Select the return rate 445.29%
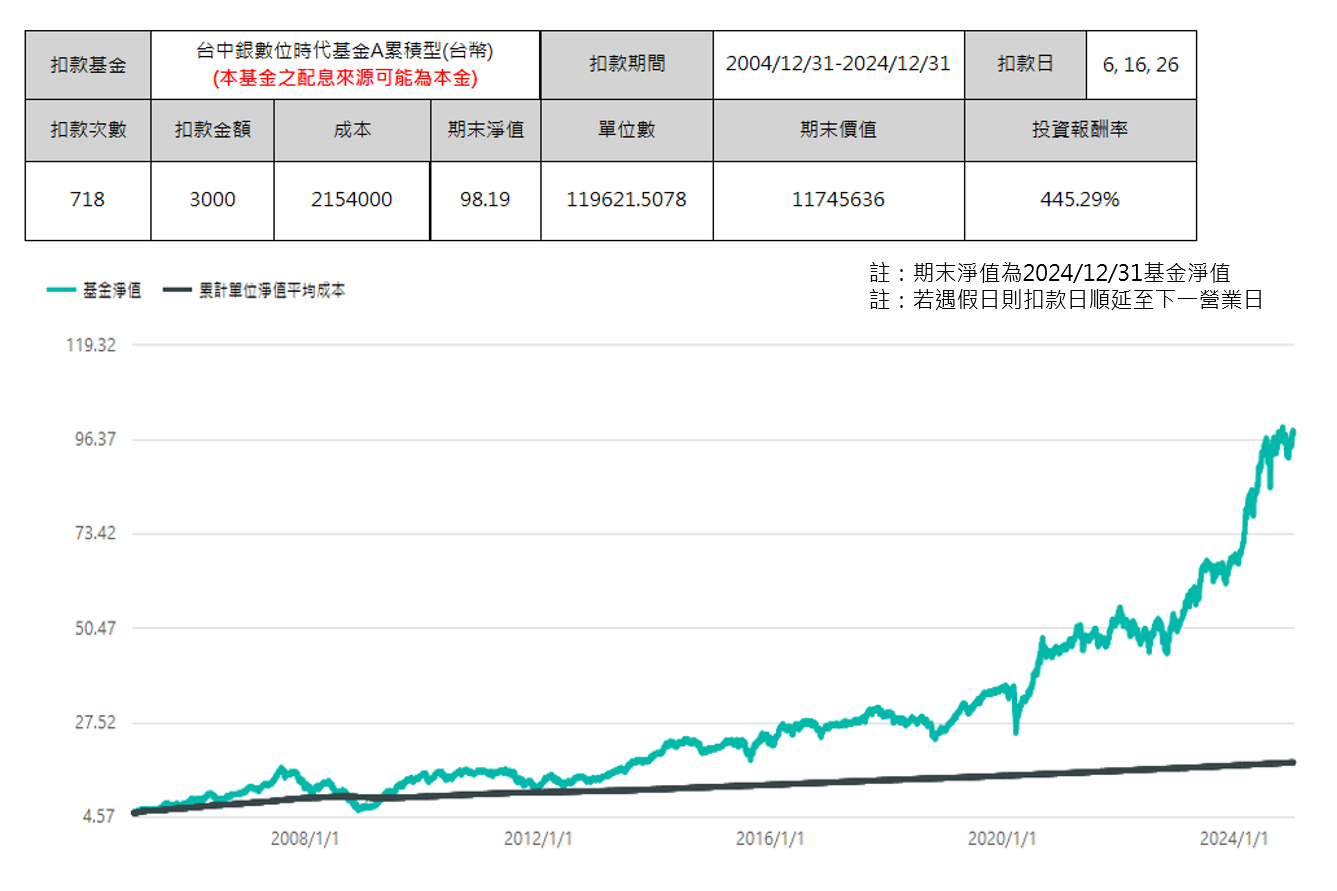This screenshot has height=891, width=1337. pos(1080,200)
